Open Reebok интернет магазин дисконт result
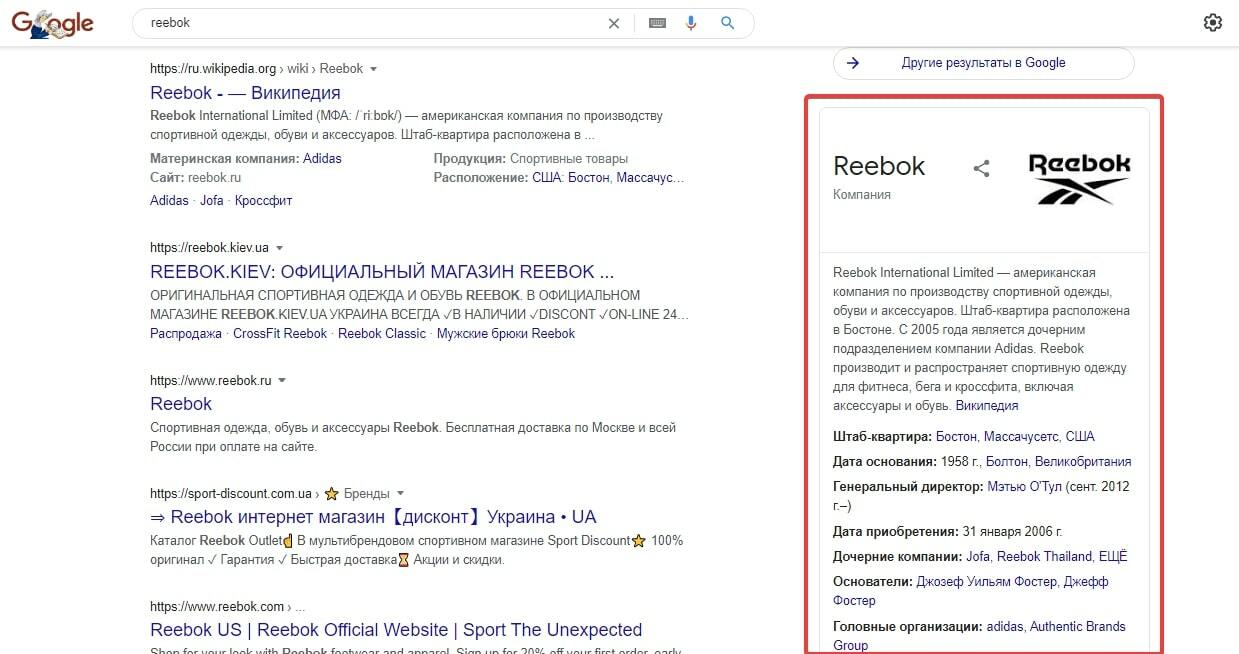Screen dimensions: 1239x654 373,517
